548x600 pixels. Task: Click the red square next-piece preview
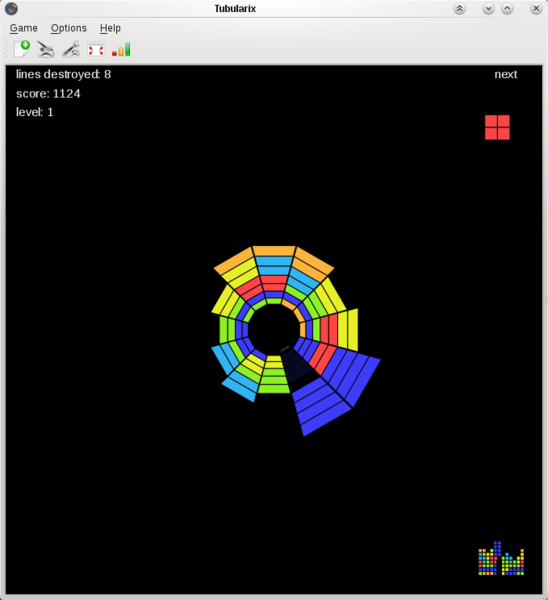(x=497, y=127)
